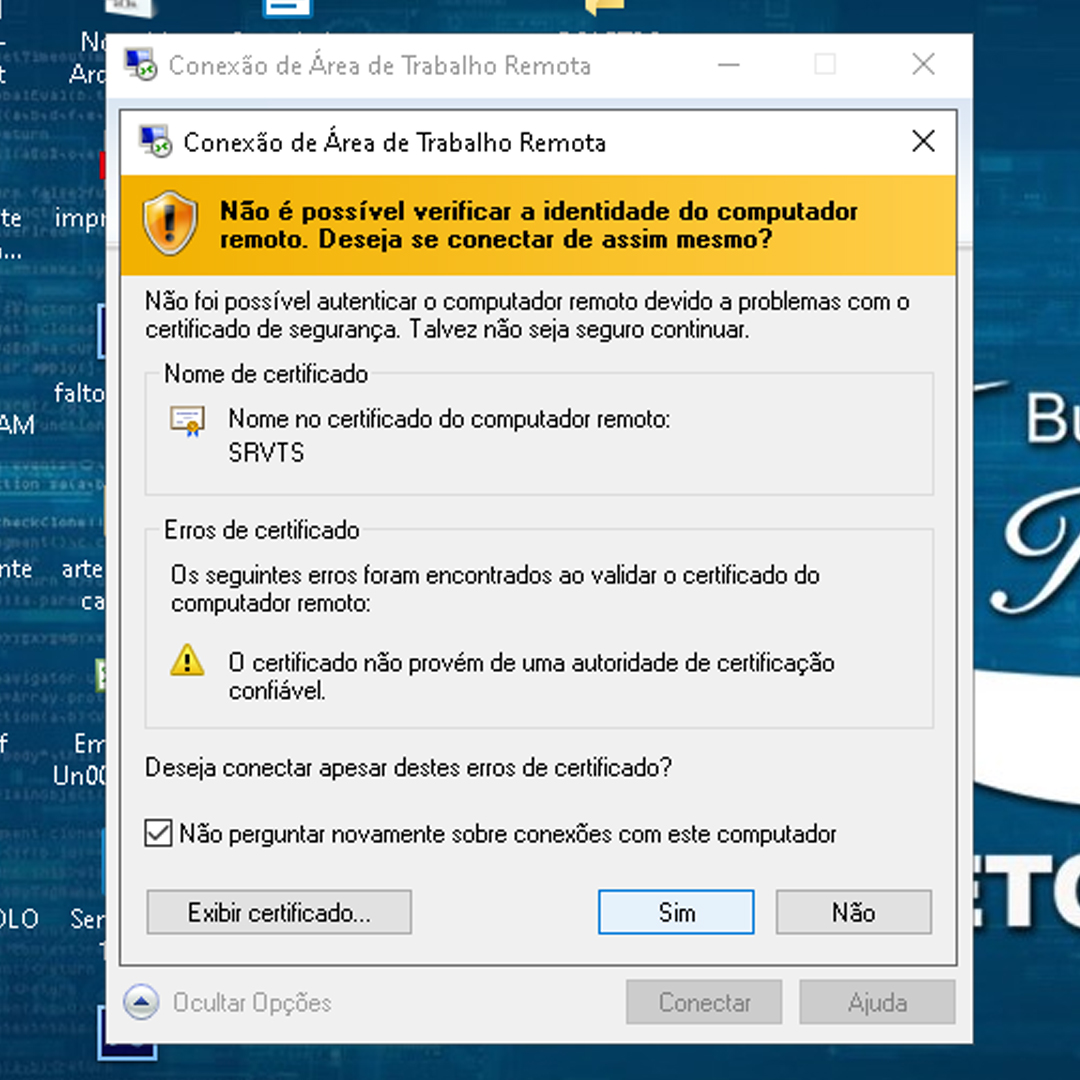
Task: Close the parent Remote Desktop Connection window
Action: [923, 66]
